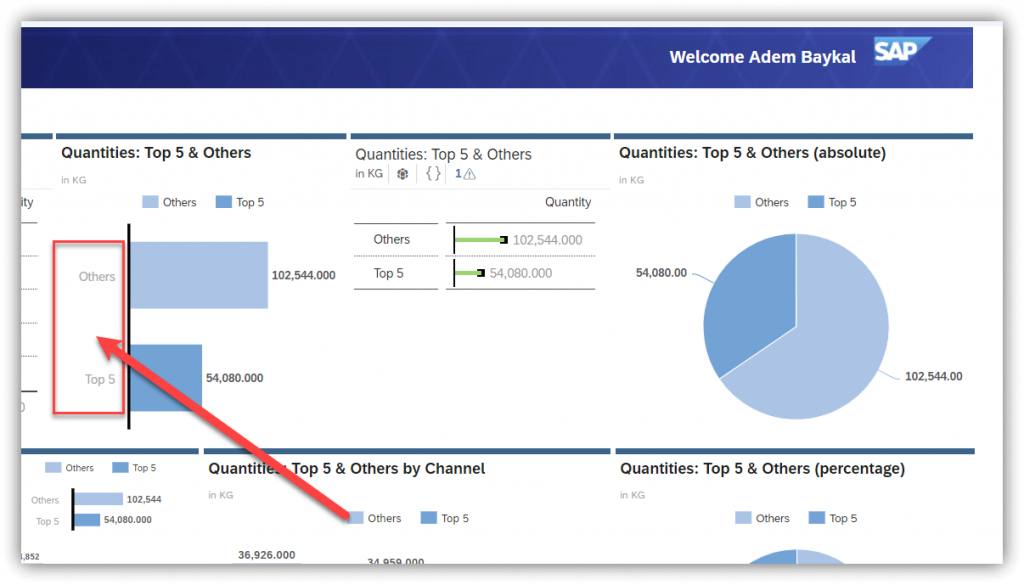Click the Quantity column header
This screenshot has height=585, width=1024.
[568, 202]
